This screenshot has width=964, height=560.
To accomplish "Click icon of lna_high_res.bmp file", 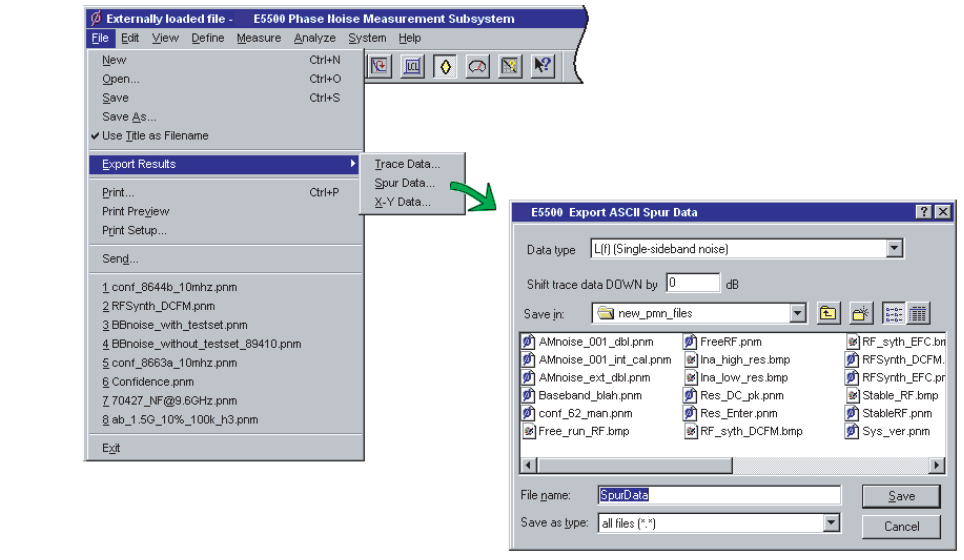I will (x=690, y=360).
